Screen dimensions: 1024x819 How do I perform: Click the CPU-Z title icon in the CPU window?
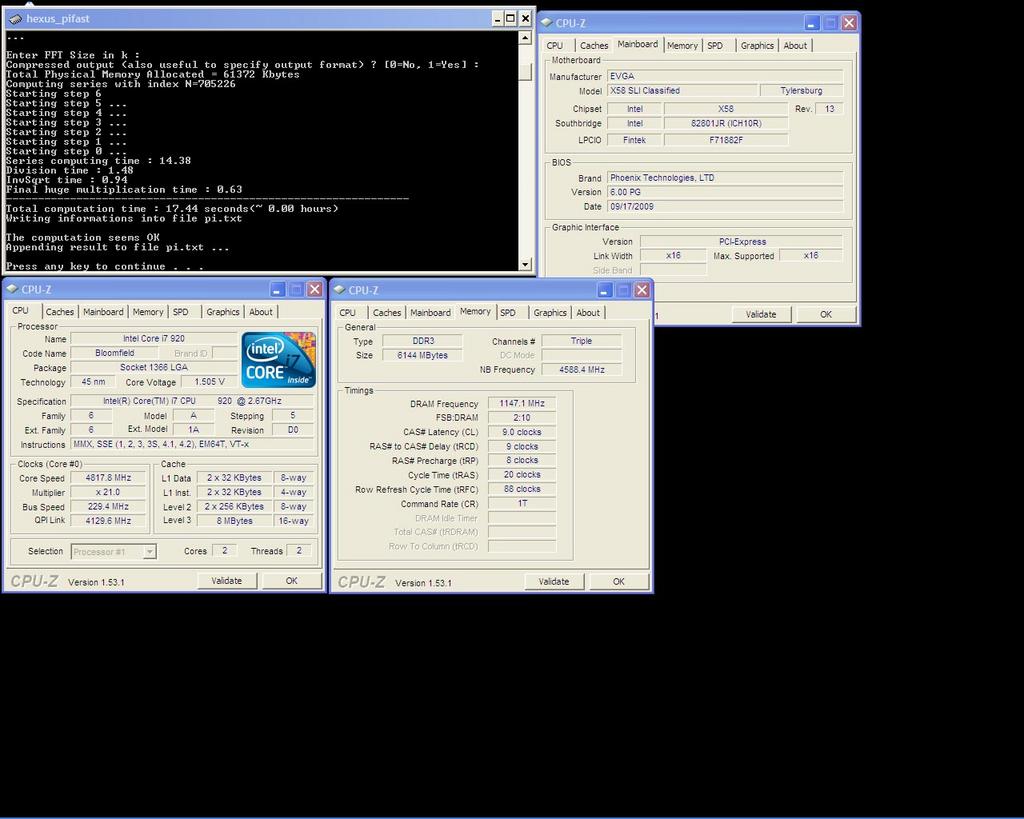pos(12,289)
